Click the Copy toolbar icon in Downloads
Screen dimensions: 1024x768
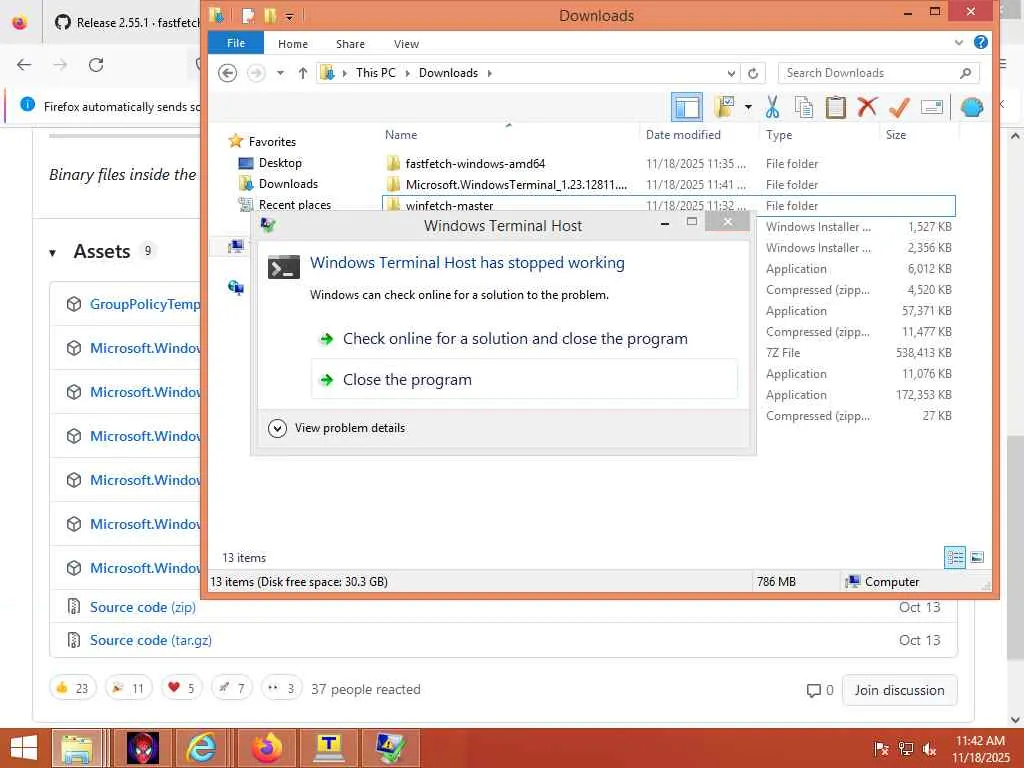coord(804,106)
